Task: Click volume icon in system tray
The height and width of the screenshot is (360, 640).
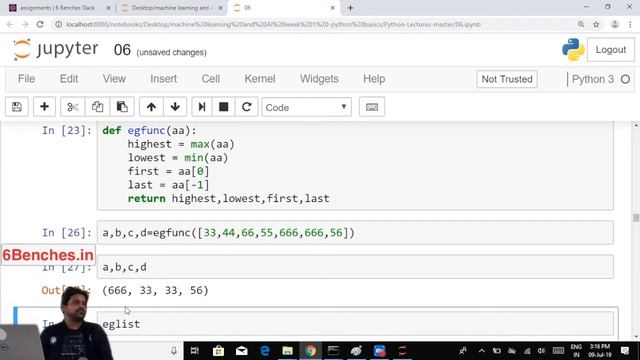Action: 542,351
